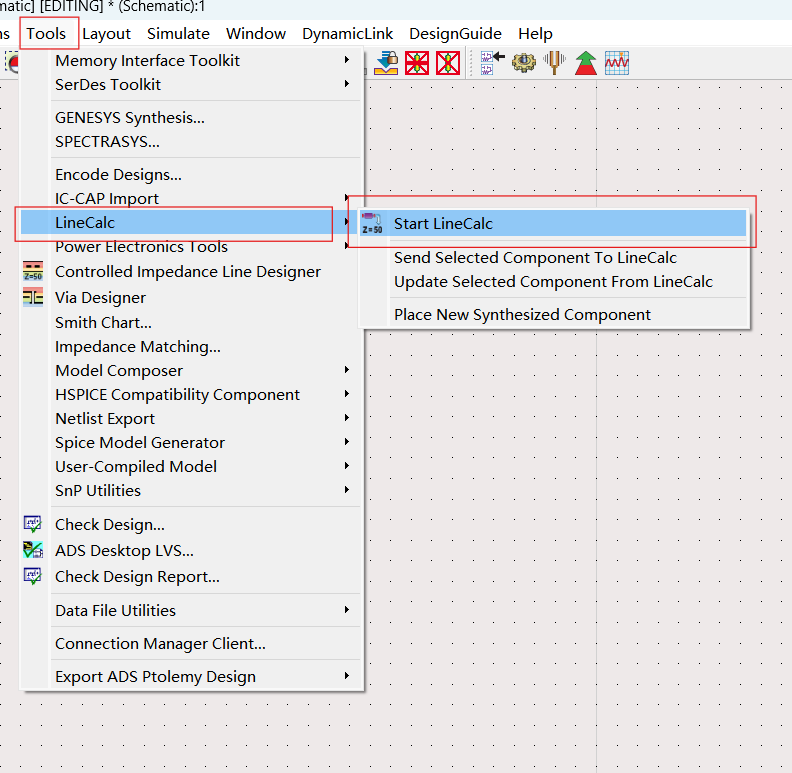Image resolution: width=792 pixels, height=773 pixels.
Task: Click the Check Design Report icon
Action: pos(33,576)
